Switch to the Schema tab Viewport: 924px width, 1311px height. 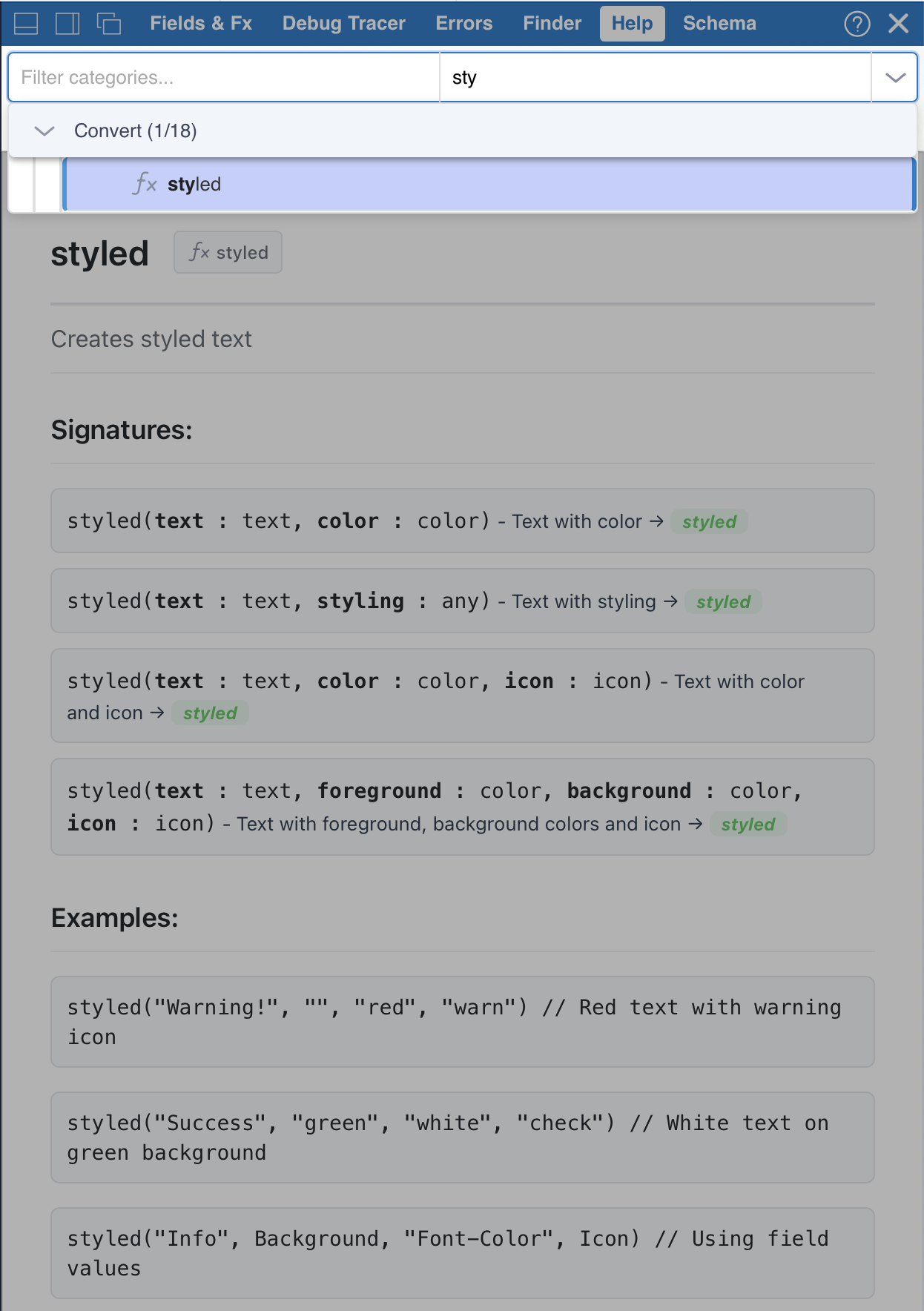[x=719, y=24]
